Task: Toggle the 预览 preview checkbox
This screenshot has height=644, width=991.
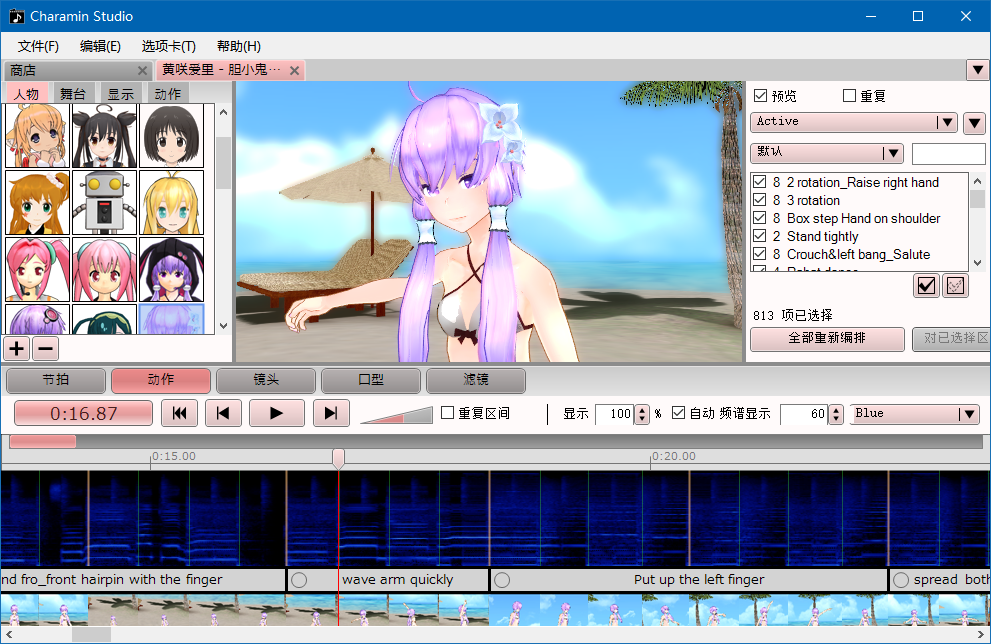Action: 760,96
